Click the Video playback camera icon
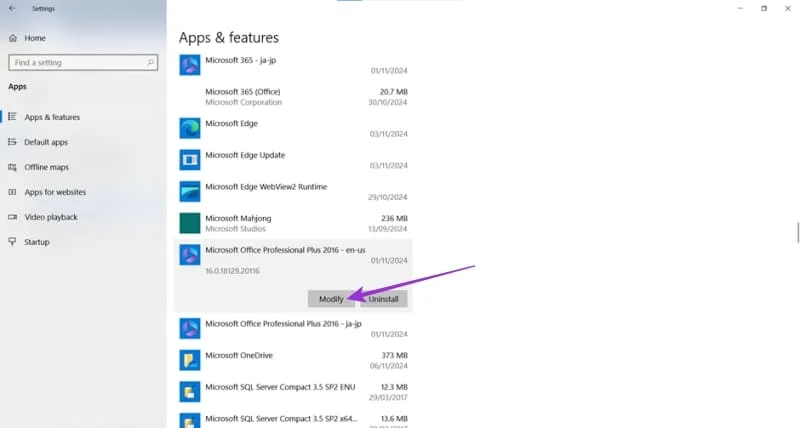 (12, 217)
